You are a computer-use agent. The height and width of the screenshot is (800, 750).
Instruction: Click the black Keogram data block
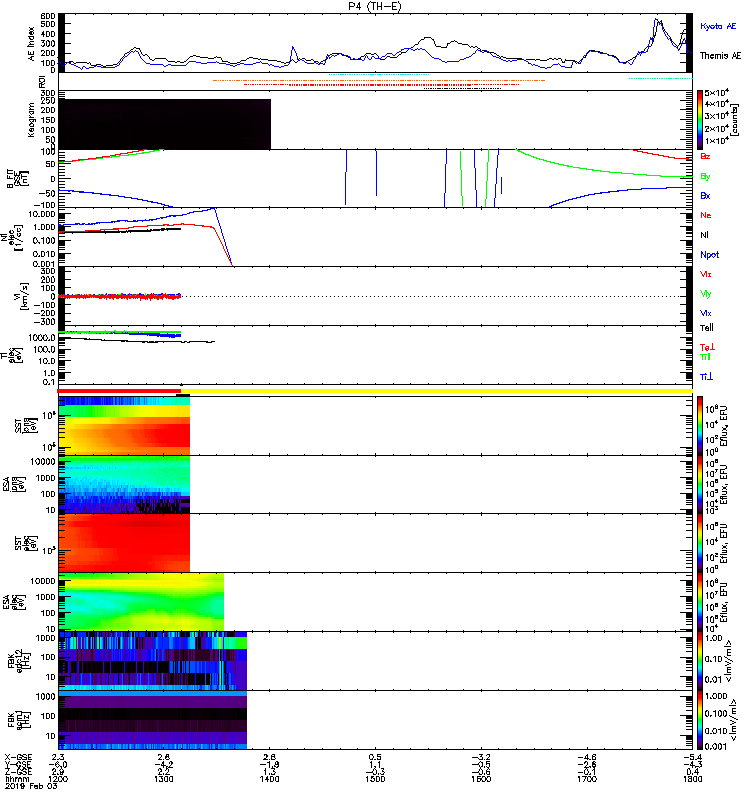point(164,124)
